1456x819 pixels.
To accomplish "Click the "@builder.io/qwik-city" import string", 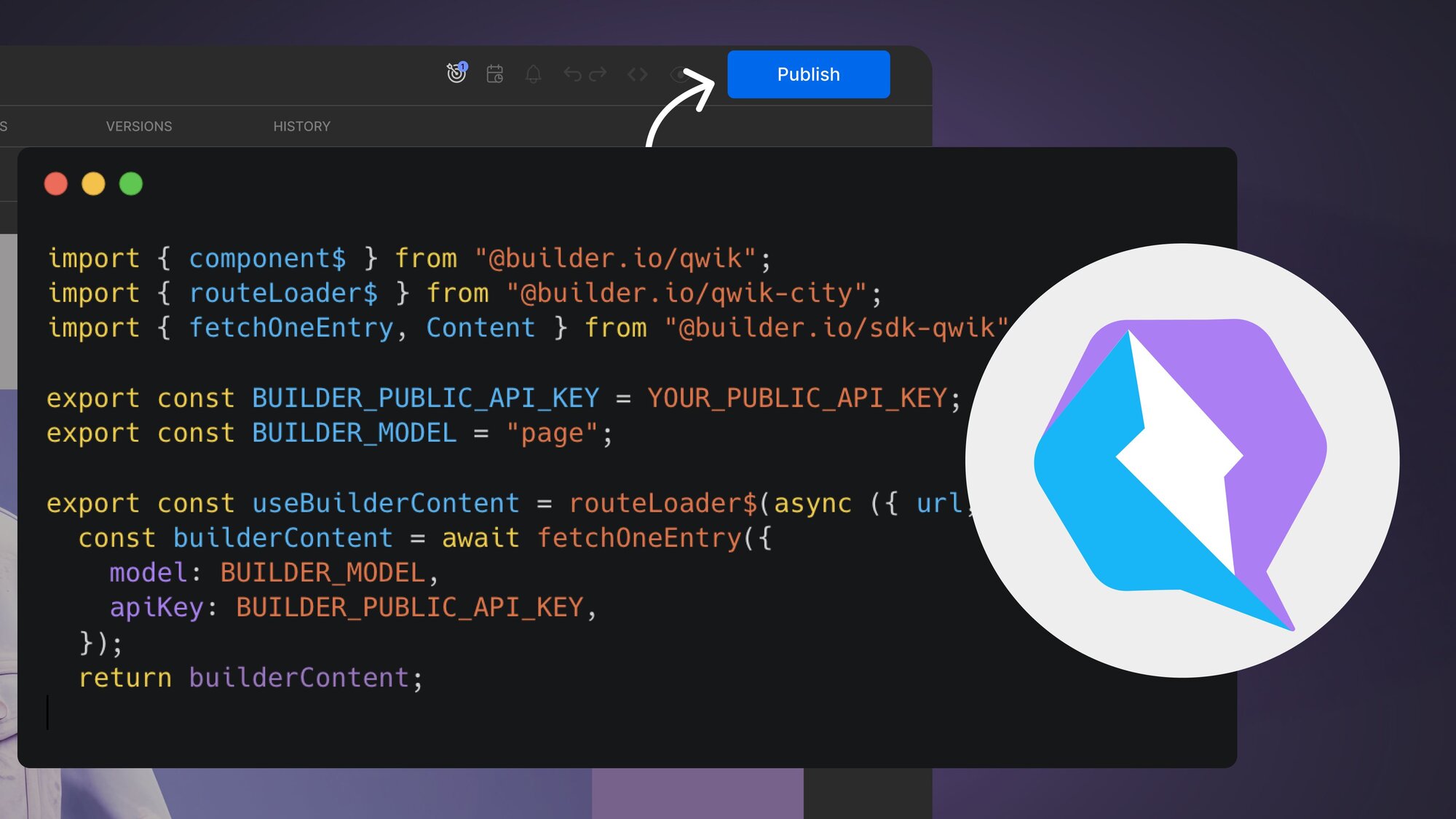I will [x=687, y=293].
